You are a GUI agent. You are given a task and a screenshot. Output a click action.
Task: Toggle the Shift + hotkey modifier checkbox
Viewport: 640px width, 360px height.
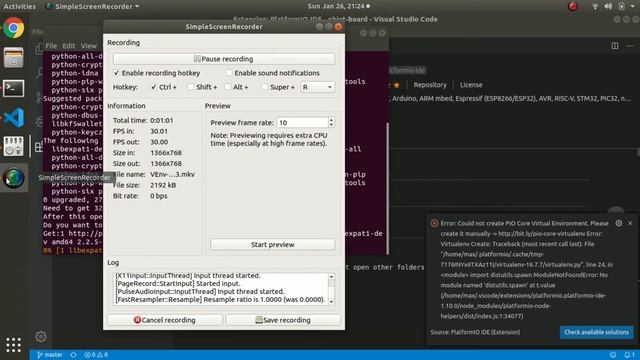pyautogui.click(x=191, y=87)
